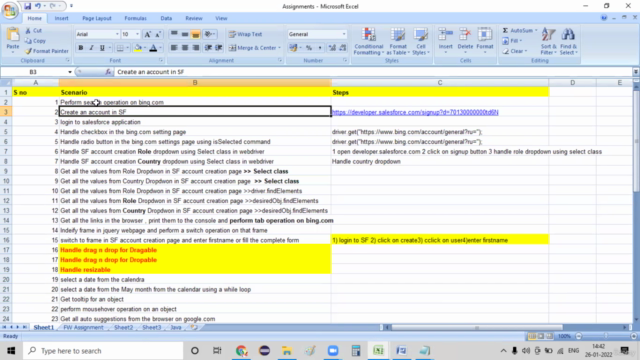
Task: Expand the Name Box dropdown
Action: click(x=70, y=72)
